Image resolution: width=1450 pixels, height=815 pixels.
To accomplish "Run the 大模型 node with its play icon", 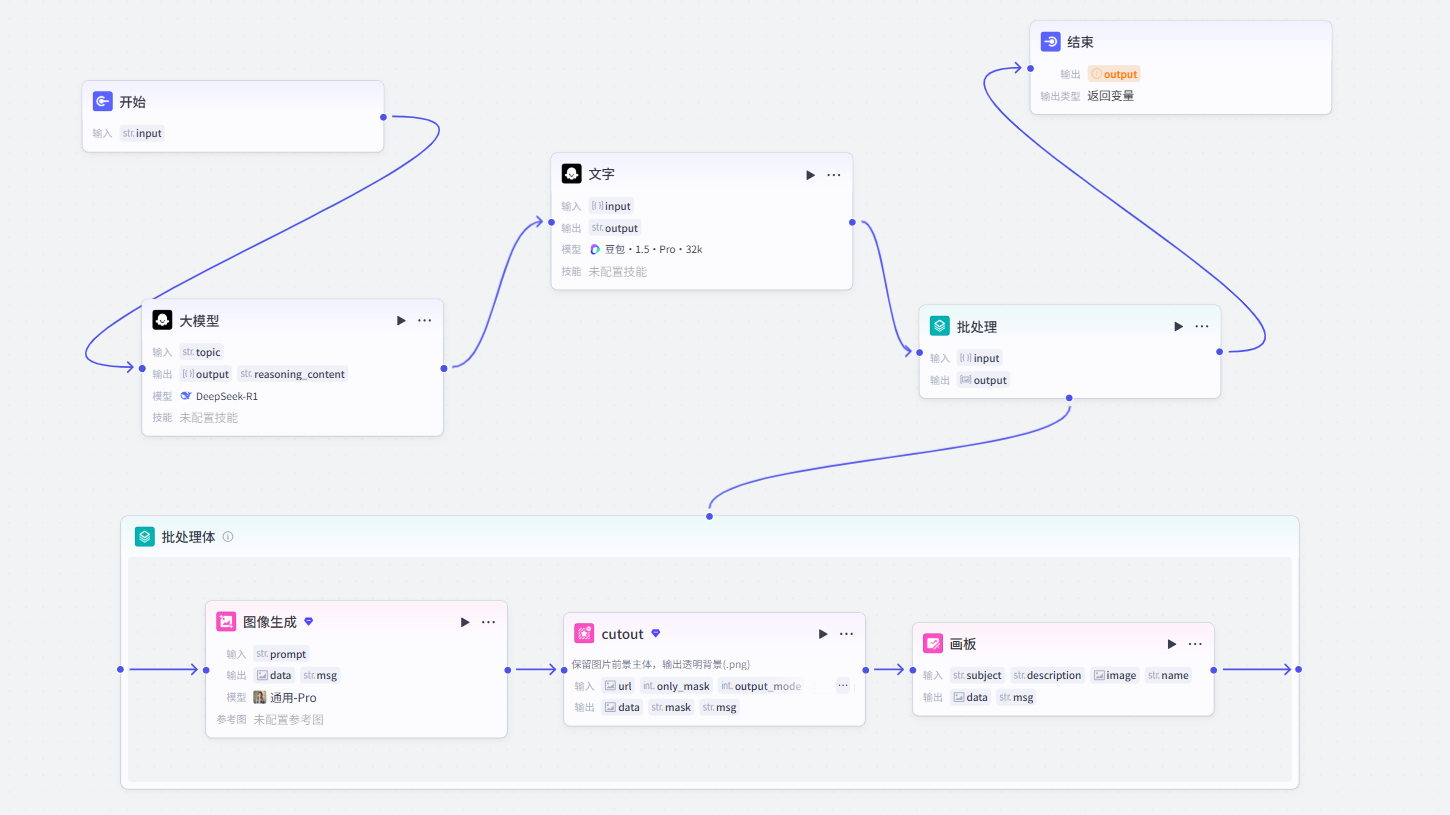I will point(401,321).
